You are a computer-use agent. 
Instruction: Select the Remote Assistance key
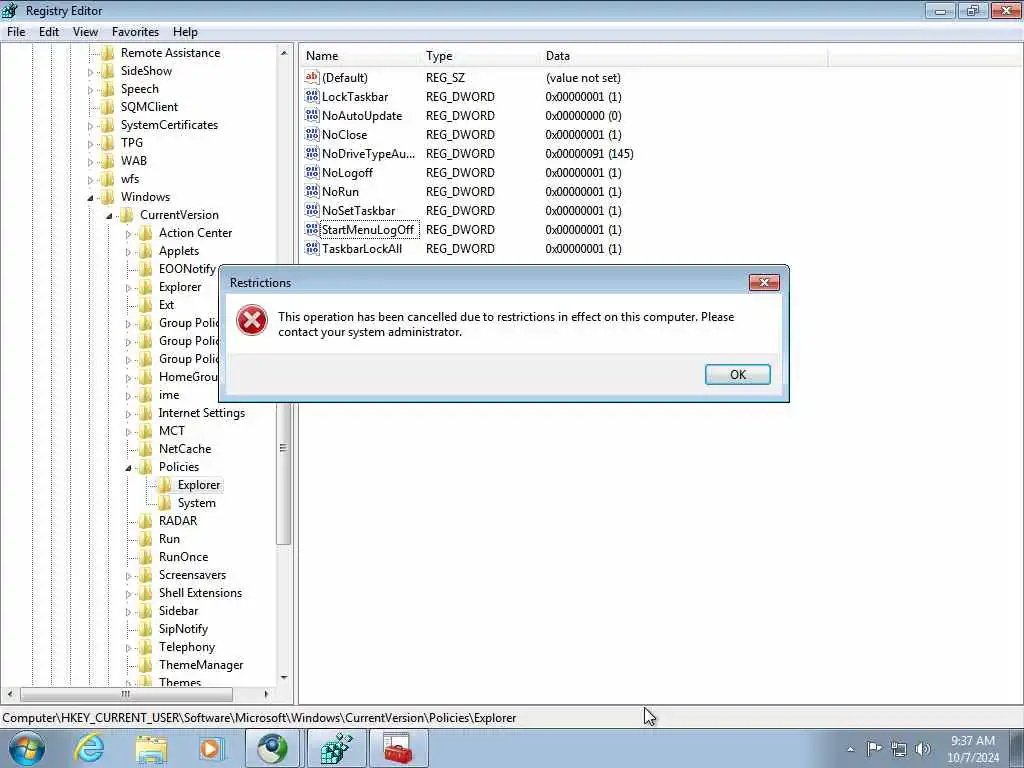coord(170,53)
